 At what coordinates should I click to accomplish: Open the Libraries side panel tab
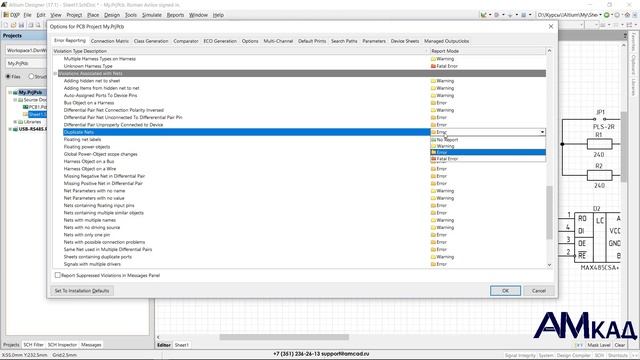coord(633,87)
